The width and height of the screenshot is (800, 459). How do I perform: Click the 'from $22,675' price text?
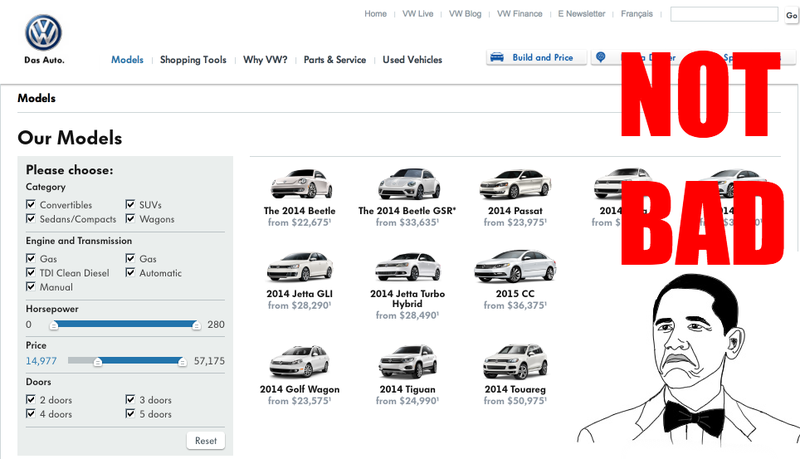[x=299, y=222]
